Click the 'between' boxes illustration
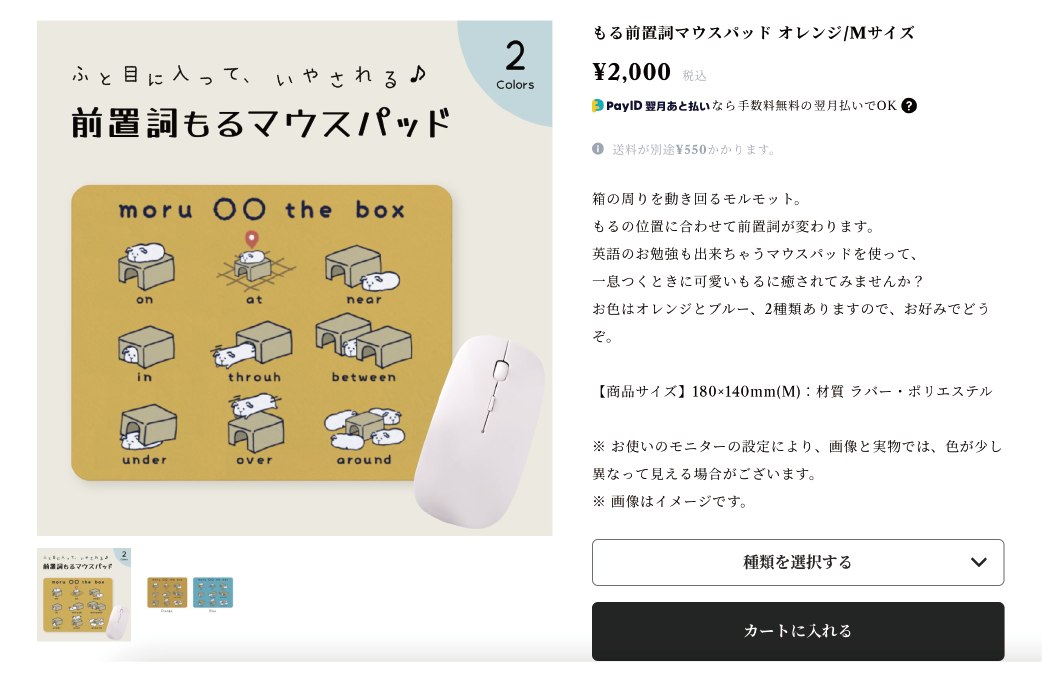 click(x=362, y=342)
